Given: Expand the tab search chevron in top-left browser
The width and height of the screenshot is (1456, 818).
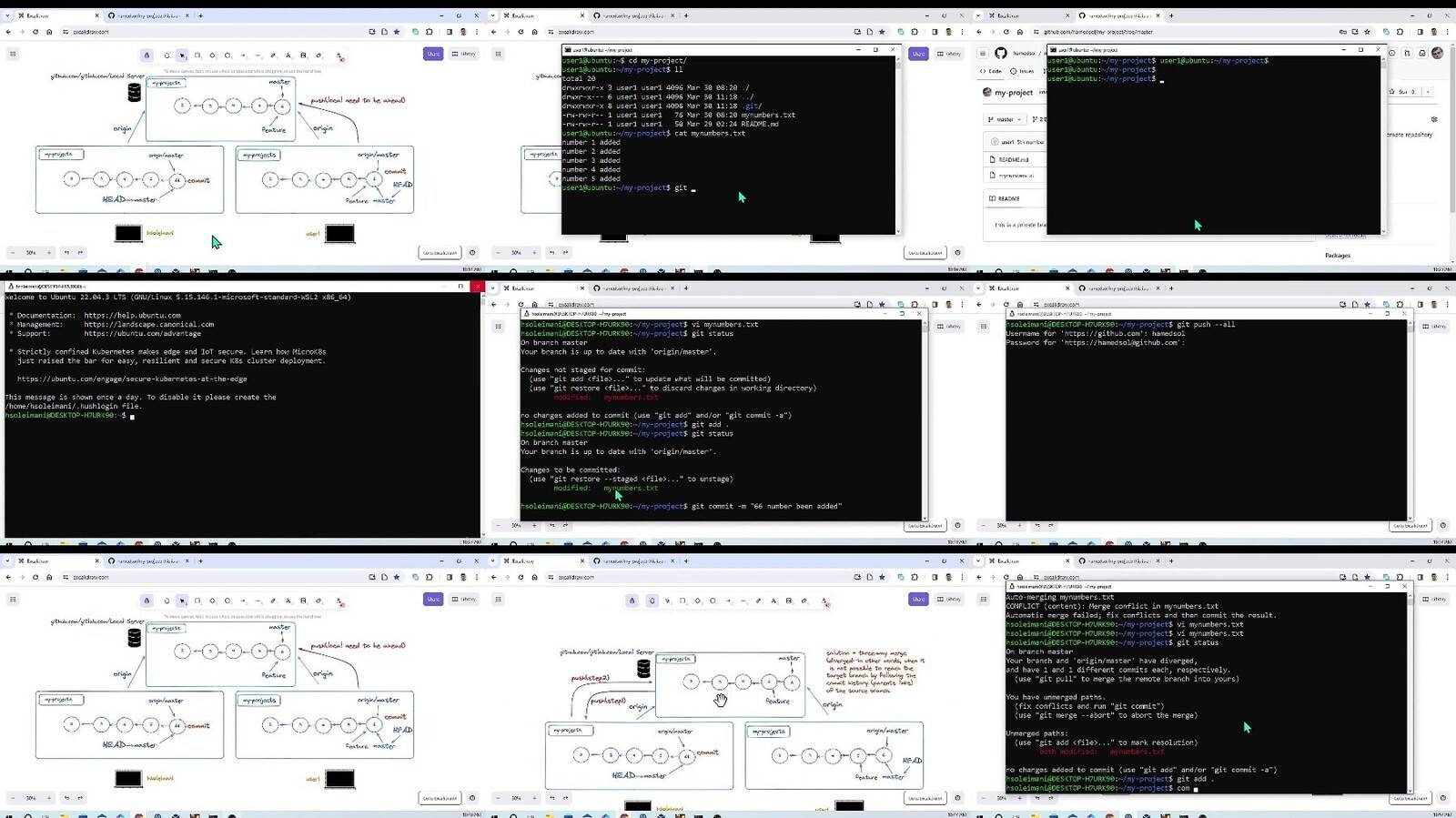Looking at the screenshot, I should click(x=7, y=15).
